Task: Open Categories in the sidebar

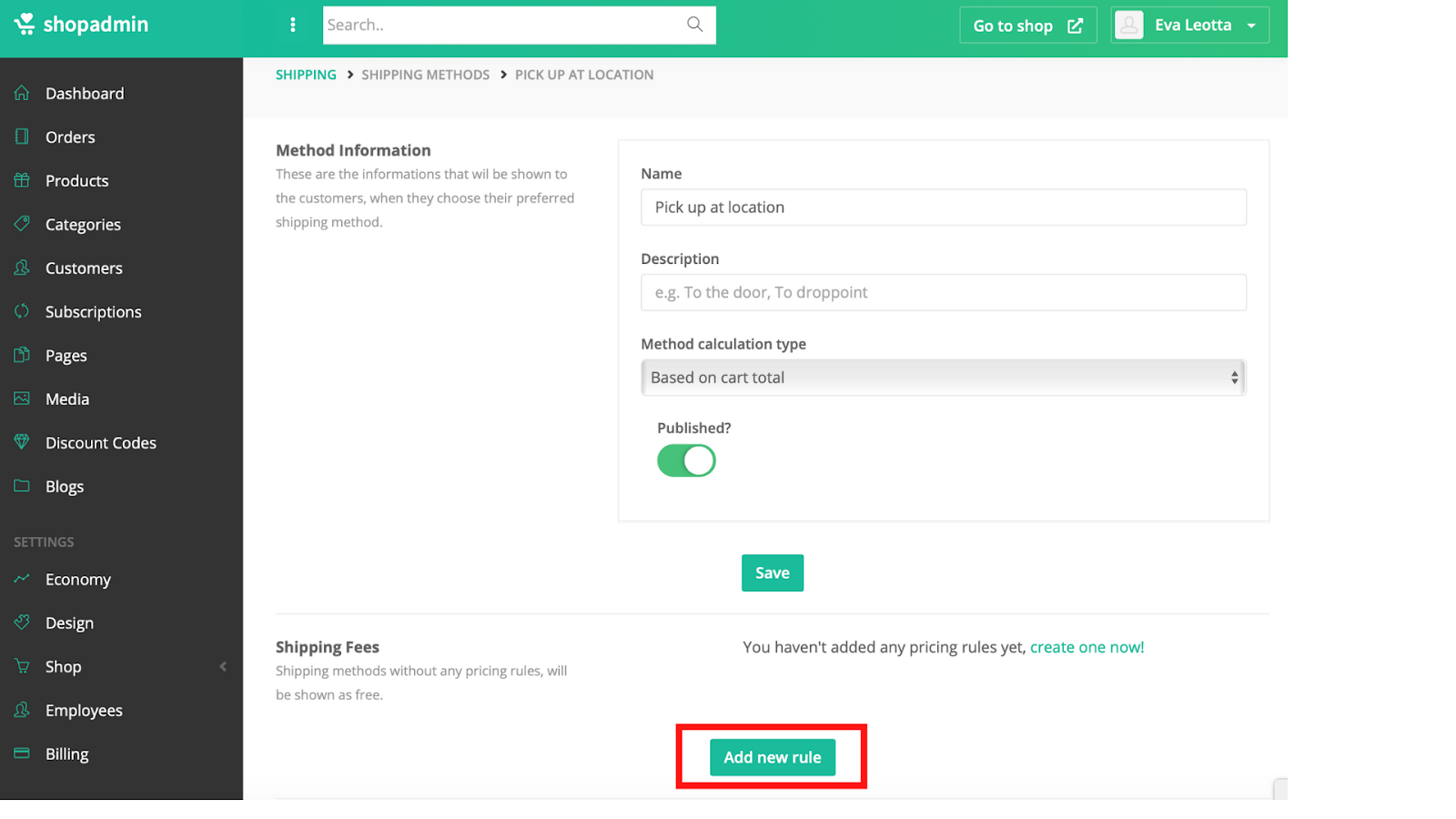Action: pyautogui.click(x=83, y=225)
